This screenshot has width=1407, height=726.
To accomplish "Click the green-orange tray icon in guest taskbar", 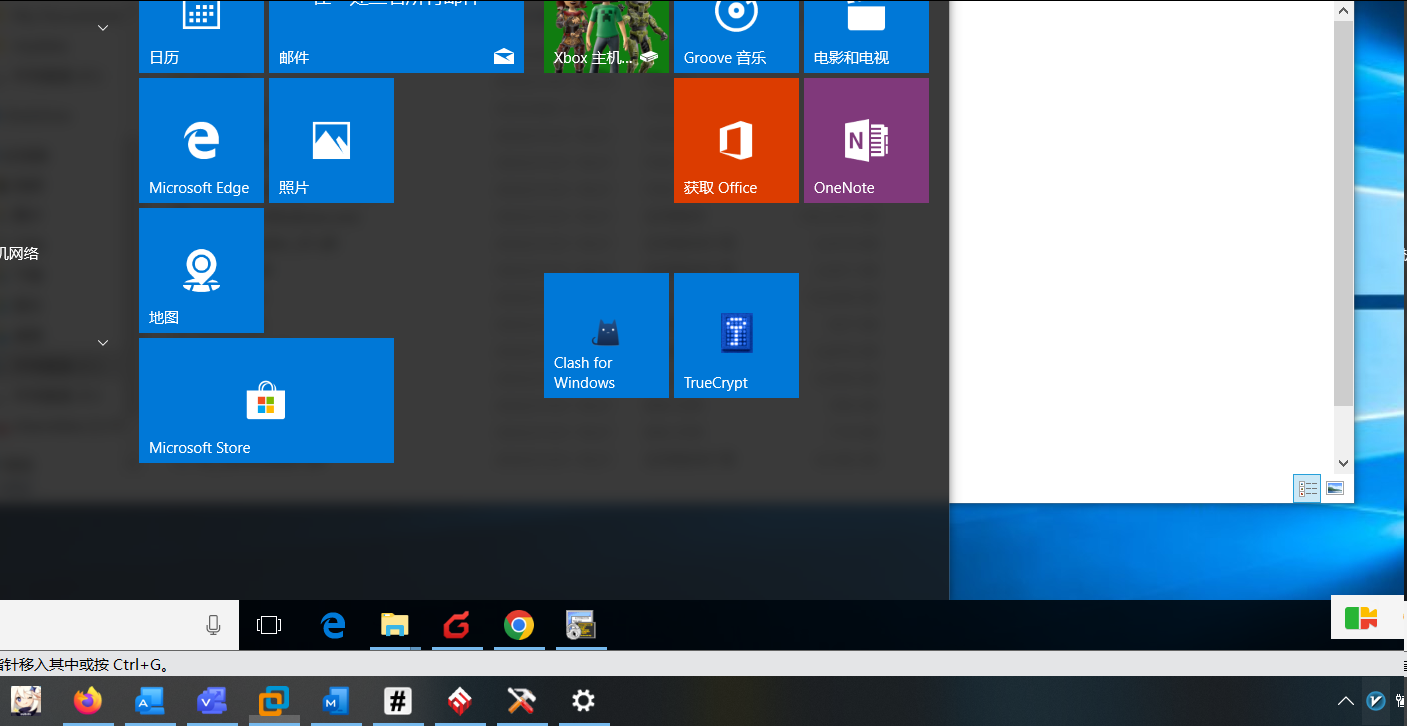I will click(1361, 617).
